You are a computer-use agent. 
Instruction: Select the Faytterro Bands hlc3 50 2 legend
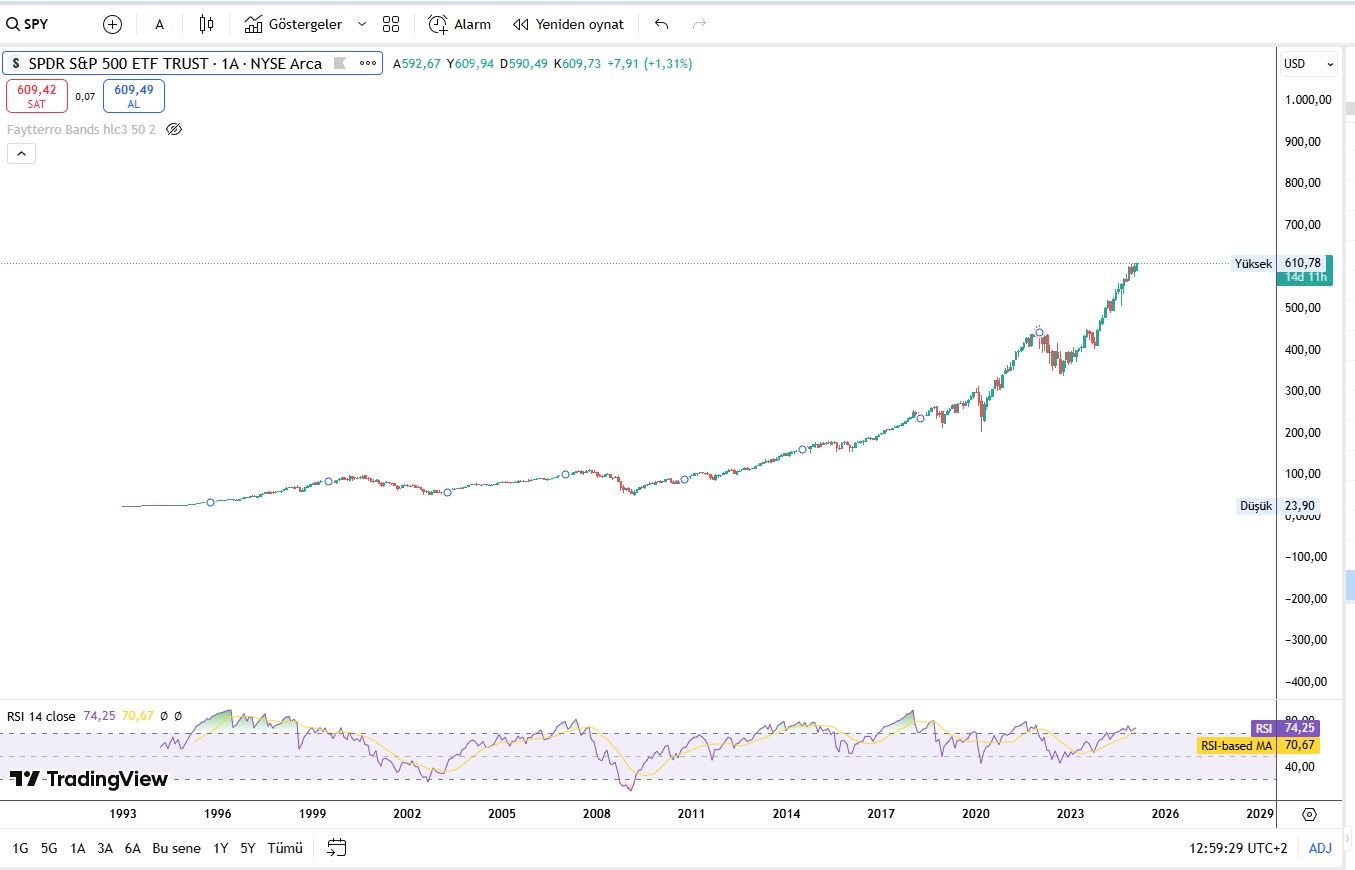click(81, 129)
